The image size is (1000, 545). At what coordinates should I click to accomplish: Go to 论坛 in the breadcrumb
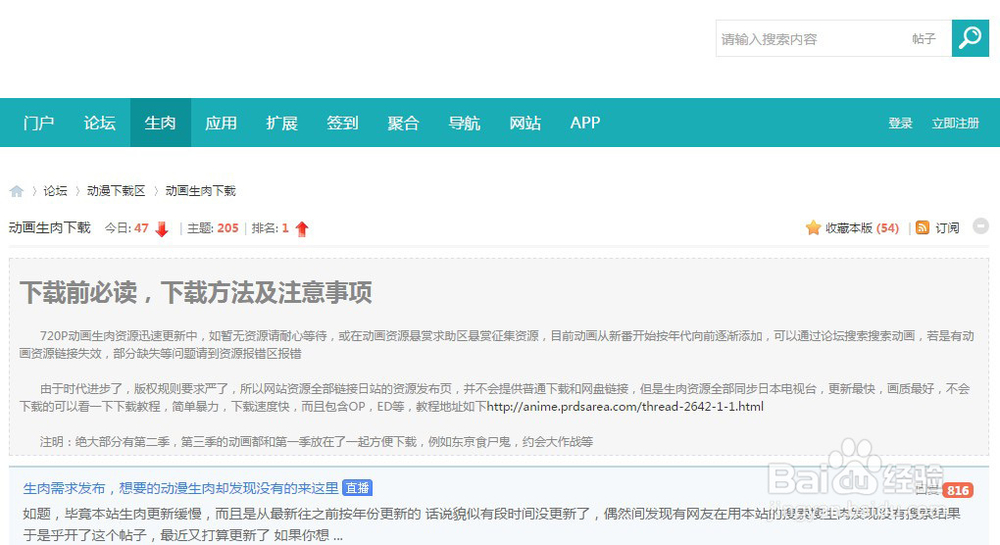coord(55,191)
